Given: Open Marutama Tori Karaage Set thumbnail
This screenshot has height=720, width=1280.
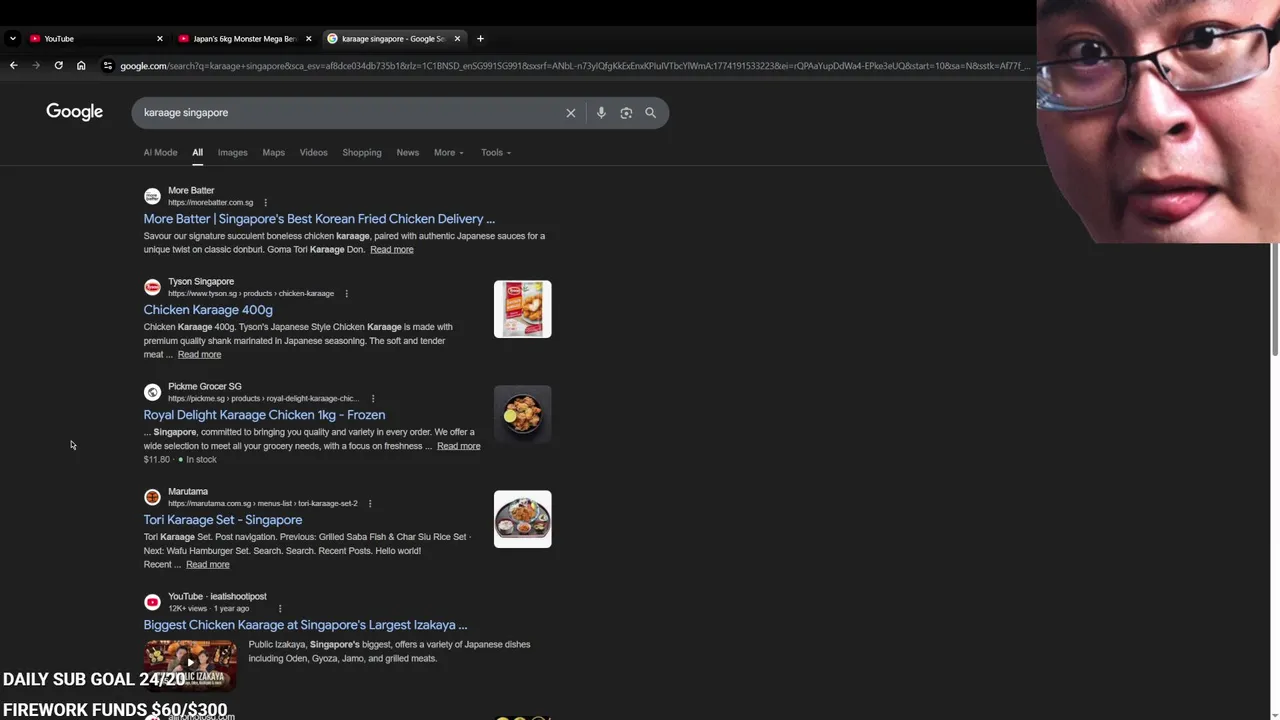Looking at the screenshot, I should pyautogui.click(x=522, y=519).
